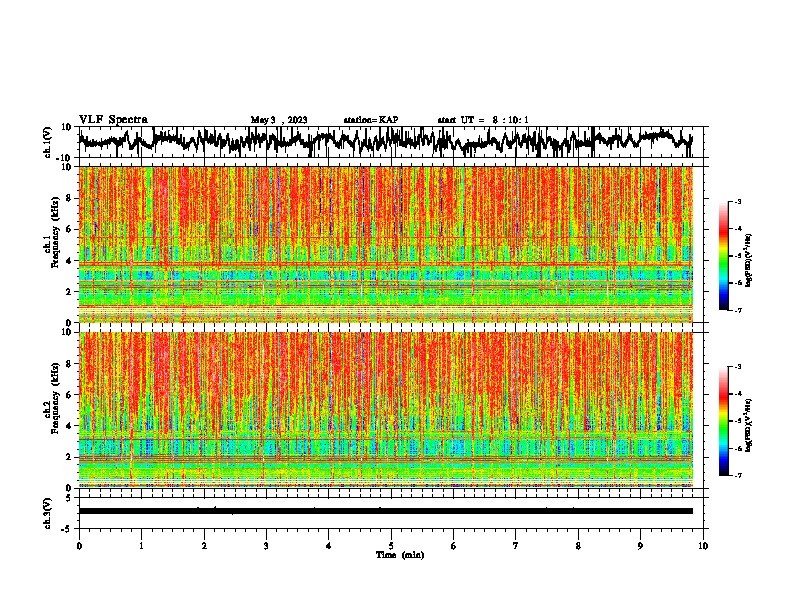Click time axis tick label "0"
The width and height of the screenshot is (792, 612).
(79, 546)
